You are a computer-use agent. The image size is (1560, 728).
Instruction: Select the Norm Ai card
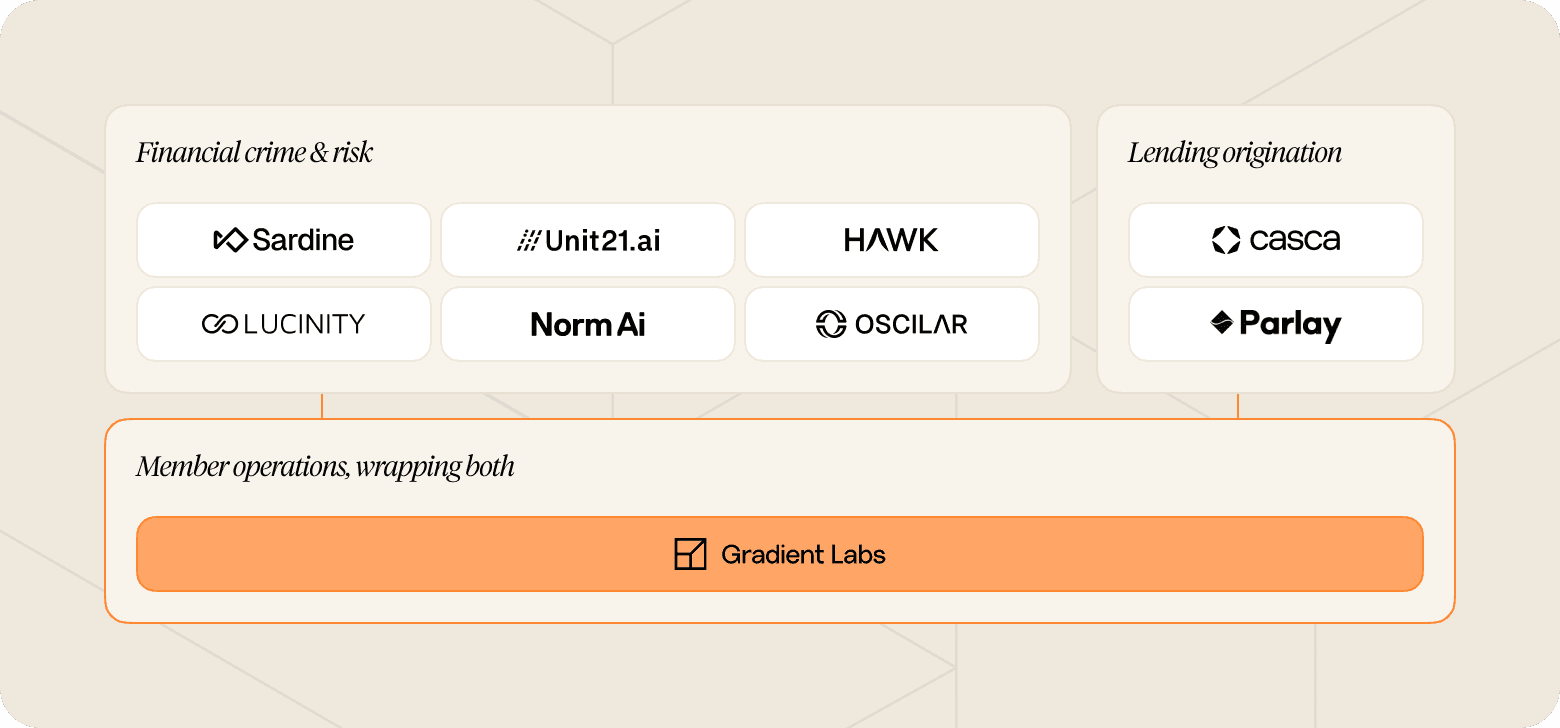pyautogui.click(x=588, y=324)
